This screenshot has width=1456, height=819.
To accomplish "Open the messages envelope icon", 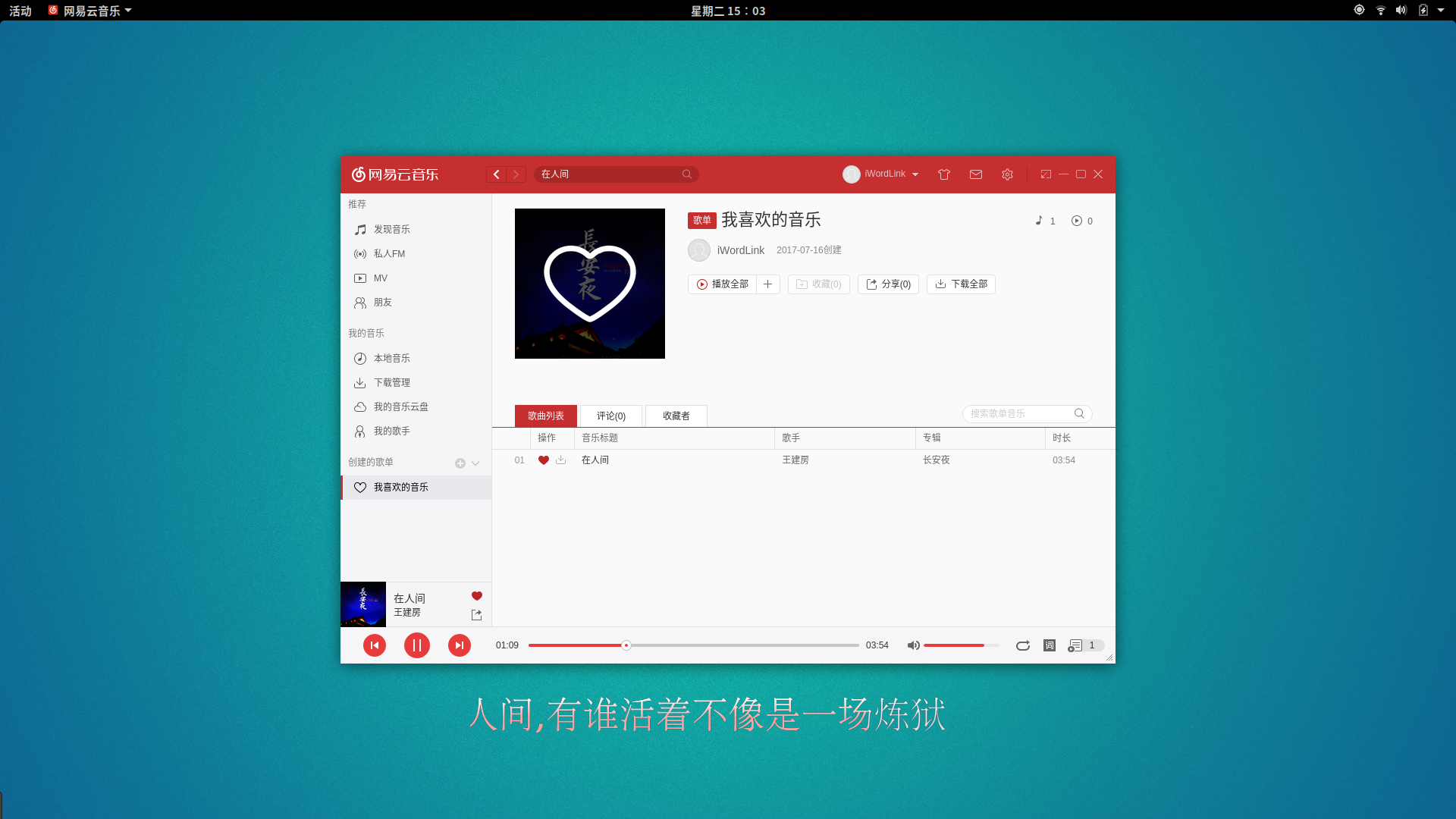I will click(976, 174).
